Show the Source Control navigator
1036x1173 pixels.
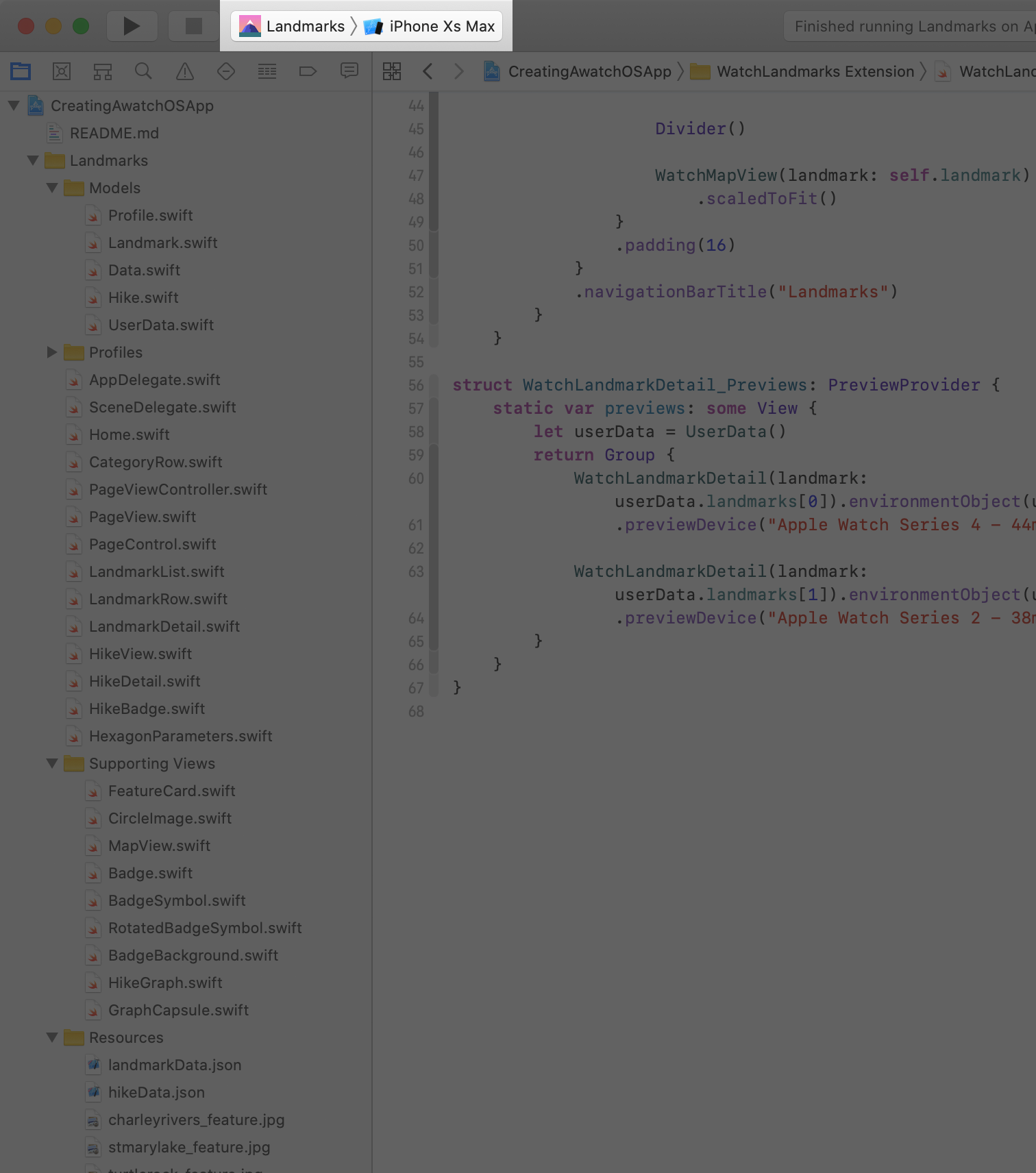coord(62,71)
